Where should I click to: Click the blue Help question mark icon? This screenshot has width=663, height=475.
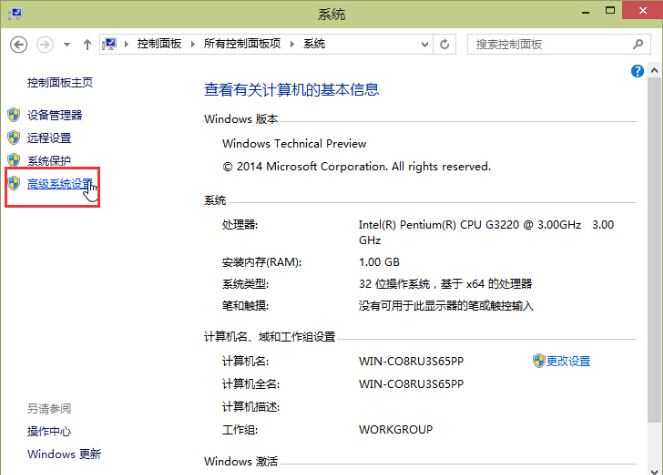point(637,72)
